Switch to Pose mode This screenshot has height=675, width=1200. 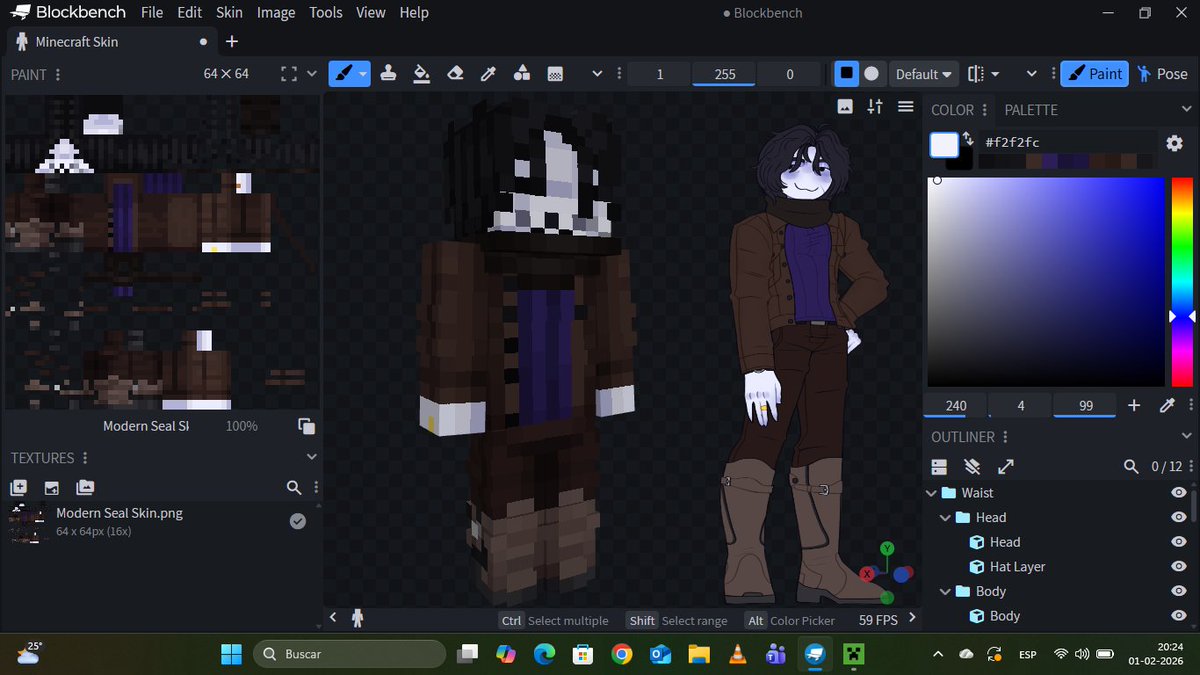coord(1162,74)
